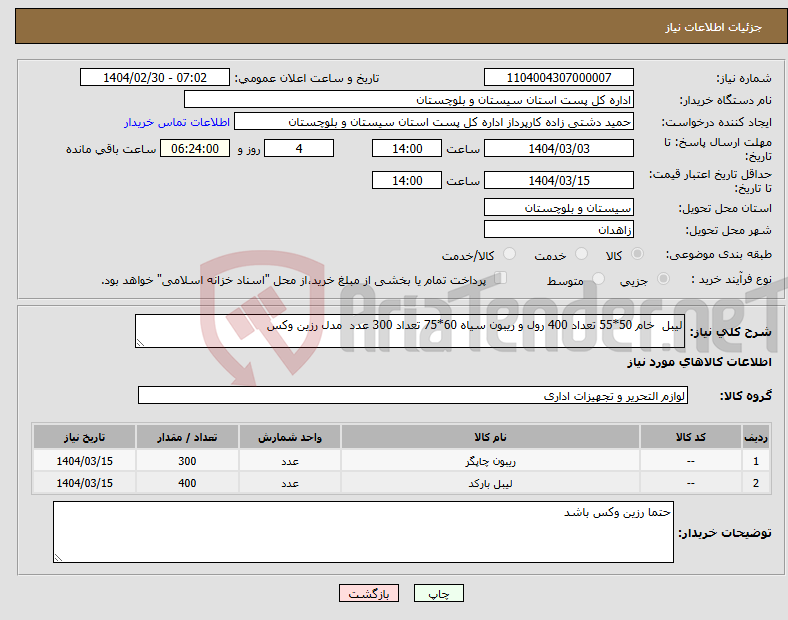The image size is (788, 620).
Task: Click the delivery city field زاهدان
Action: [x=559, y=229]
